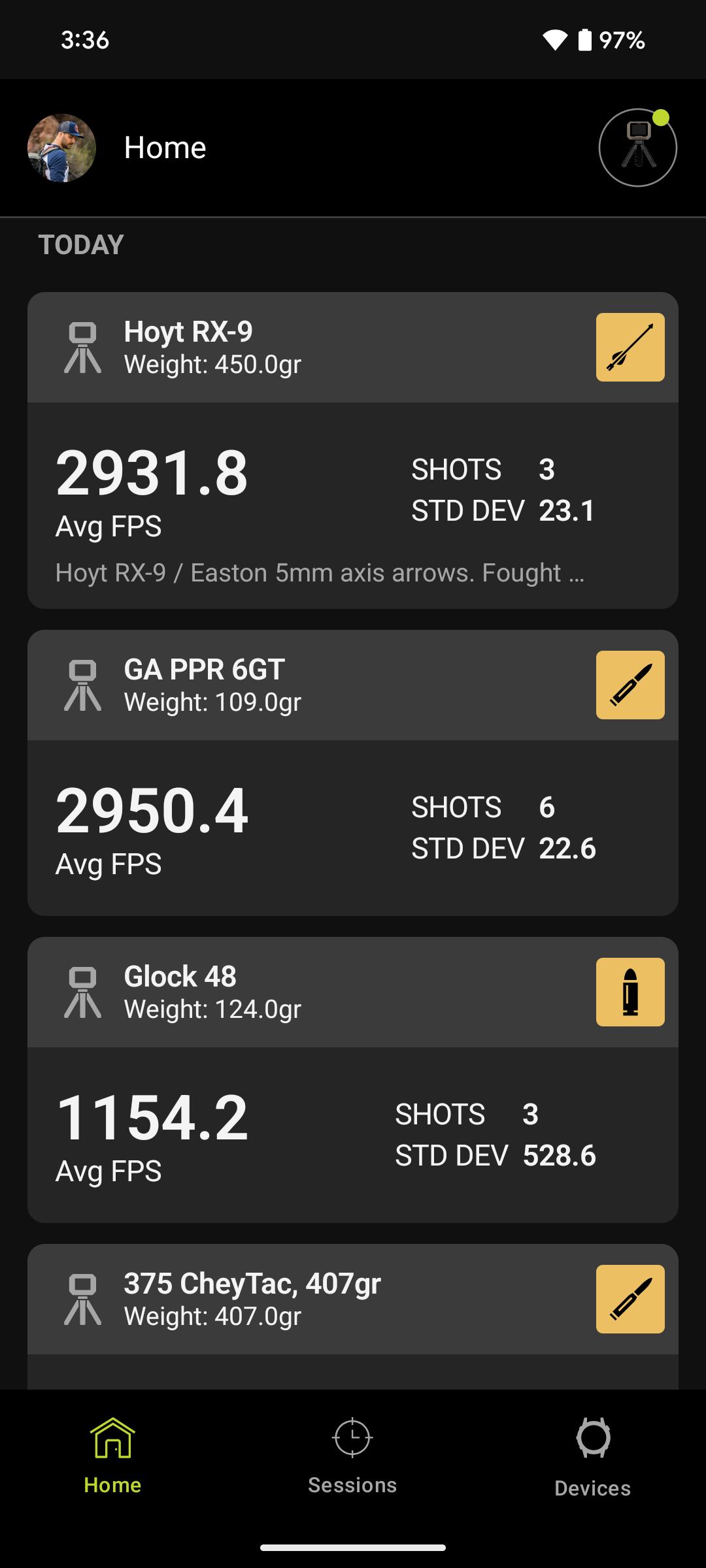Open the Hoyt RX-9 session title
Screen dimensions: 706x1568
(x=188, y=331)
